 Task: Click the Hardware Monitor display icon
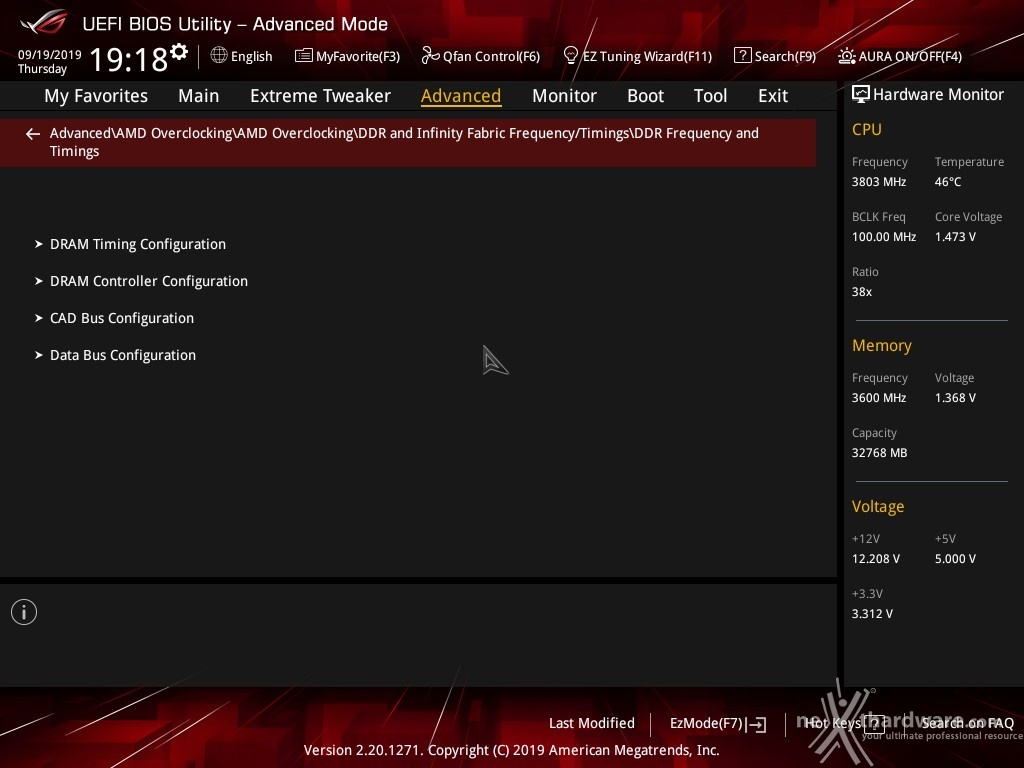tap(861, 95)
